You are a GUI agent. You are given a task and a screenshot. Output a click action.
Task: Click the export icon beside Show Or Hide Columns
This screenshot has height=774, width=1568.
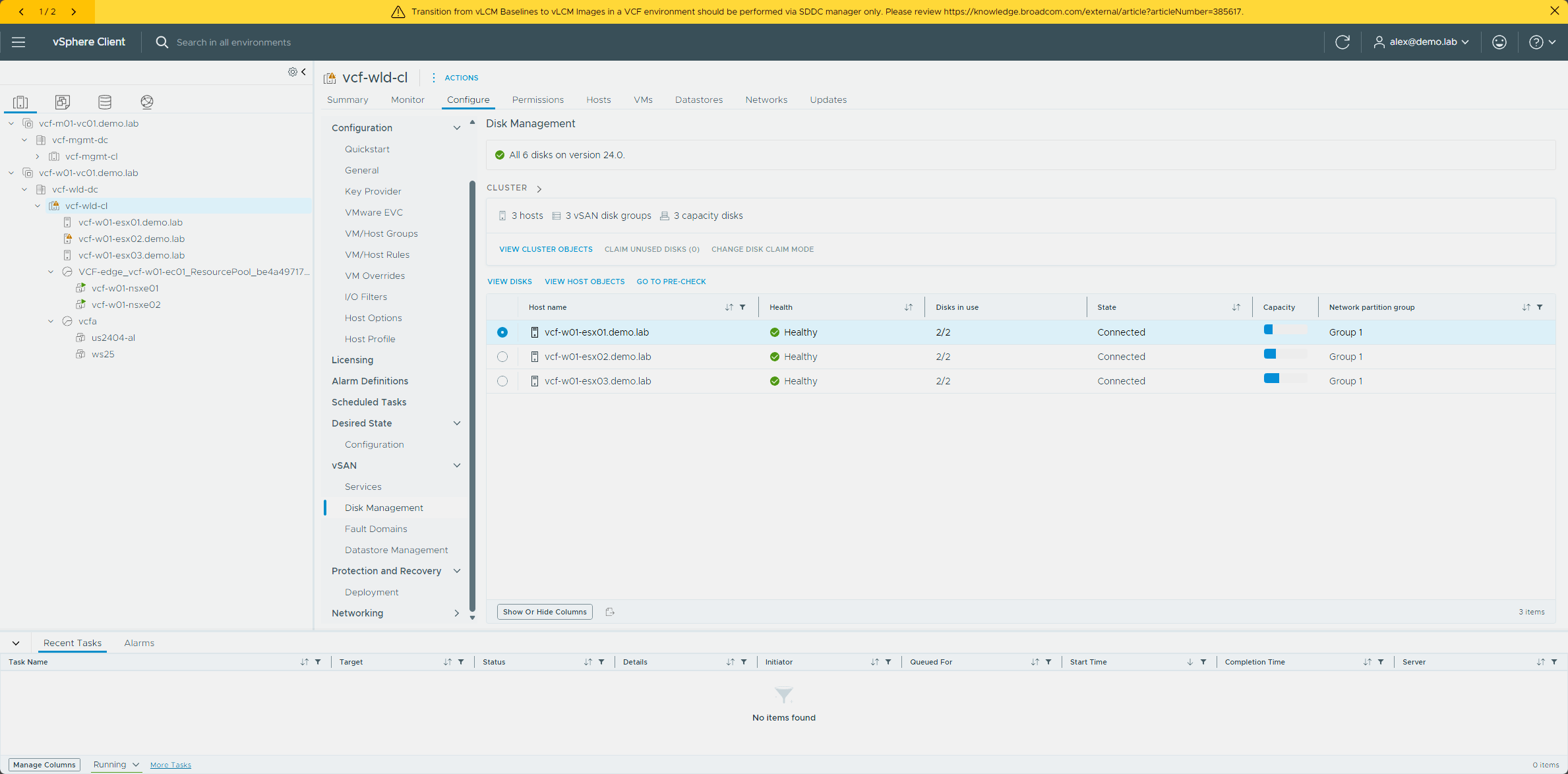pyautogui.click(x=610, y=612)
